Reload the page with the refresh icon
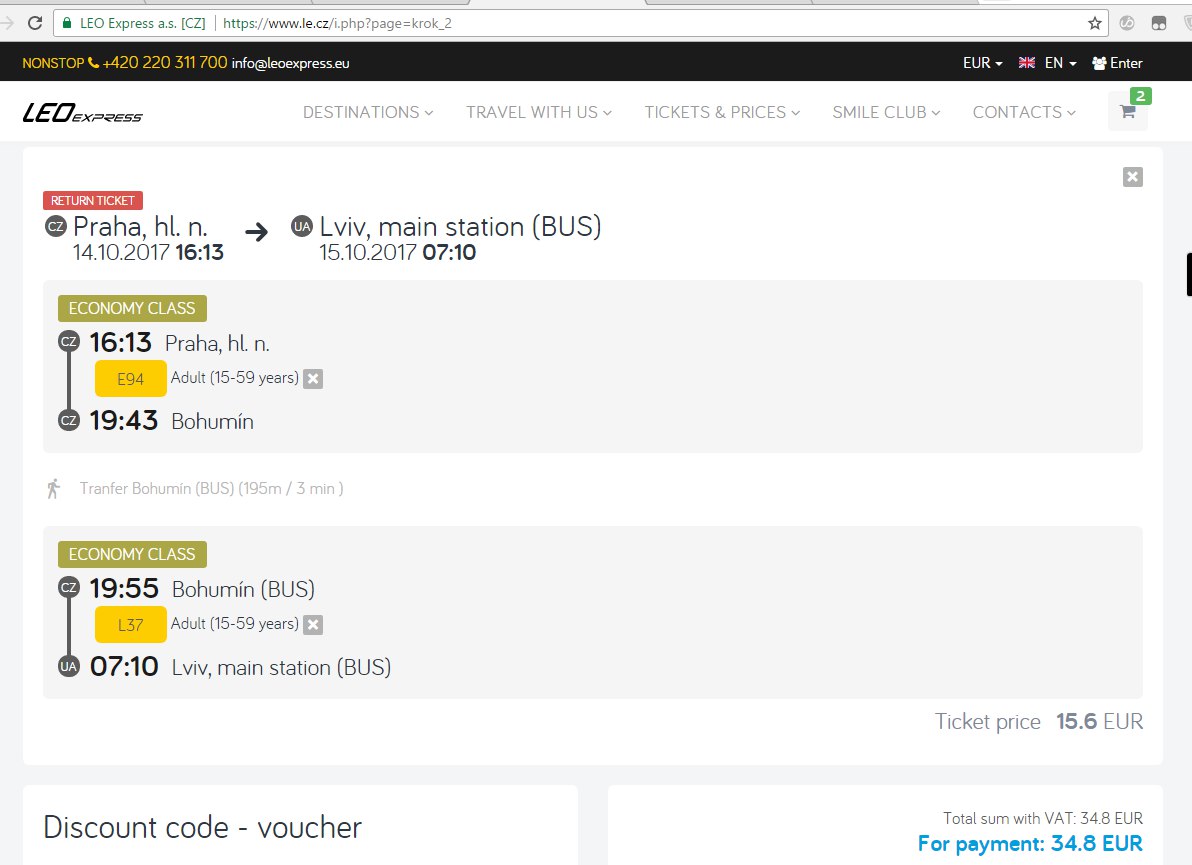1192x865 pixels. [x=35, y=23]
